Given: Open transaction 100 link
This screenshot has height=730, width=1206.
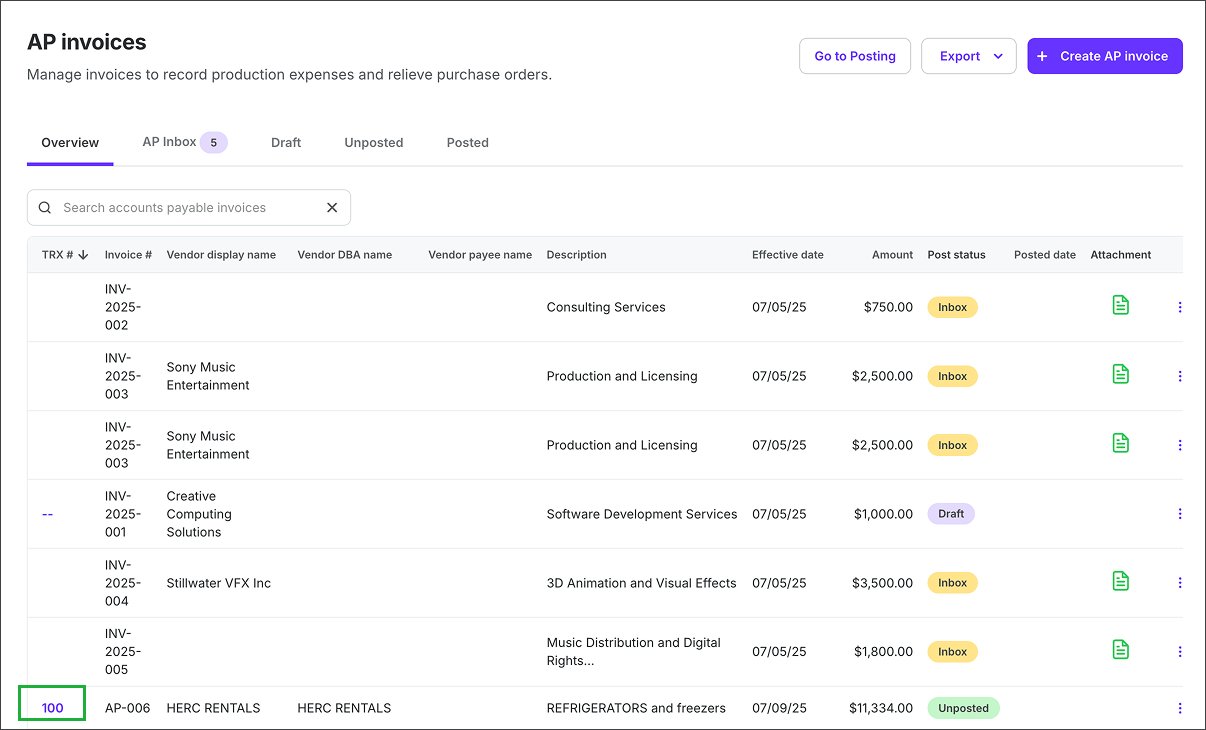Looking at the screenshot, I should tap(52, 708).
